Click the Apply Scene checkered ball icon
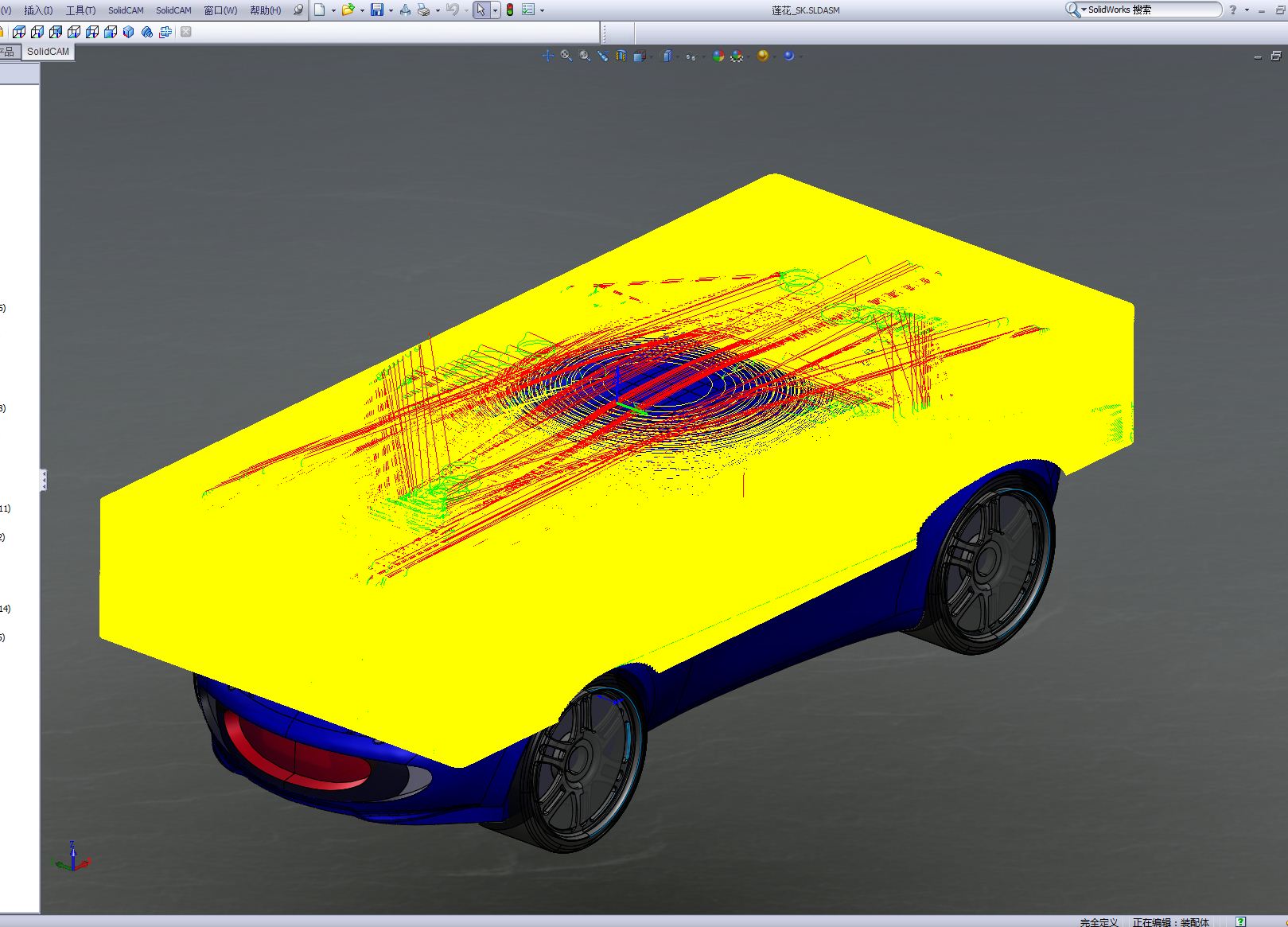 pyautogui.click(x=737, y=56)
